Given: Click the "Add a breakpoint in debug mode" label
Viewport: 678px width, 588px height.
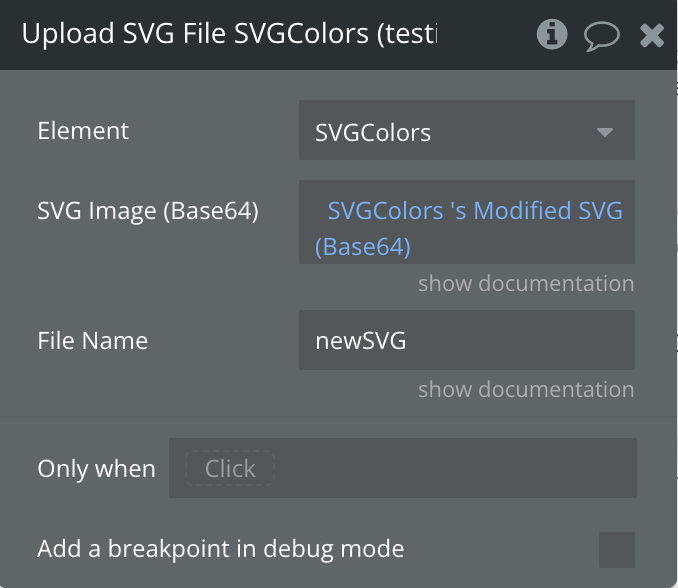Looking at the screenshot, I should 220,549.
